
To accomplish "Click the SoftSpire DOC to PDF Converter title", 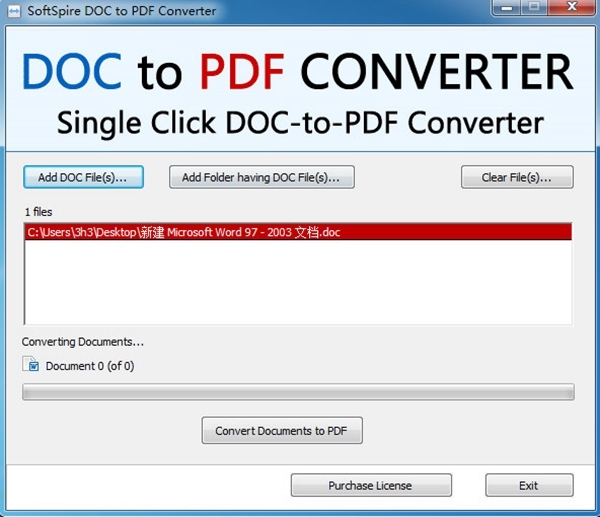I will pyautogui.click(x=122, y=11).
